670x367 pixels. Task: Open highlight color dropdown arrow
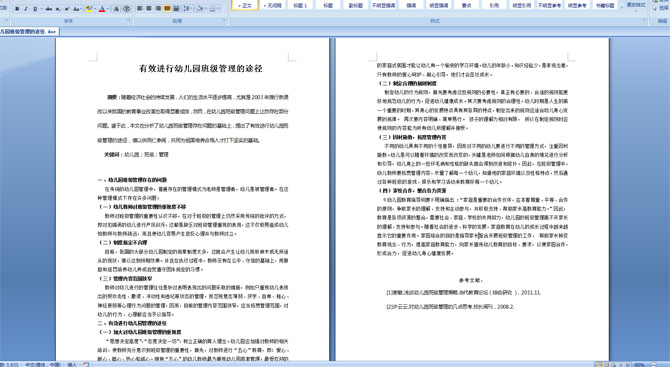[95, 9]
